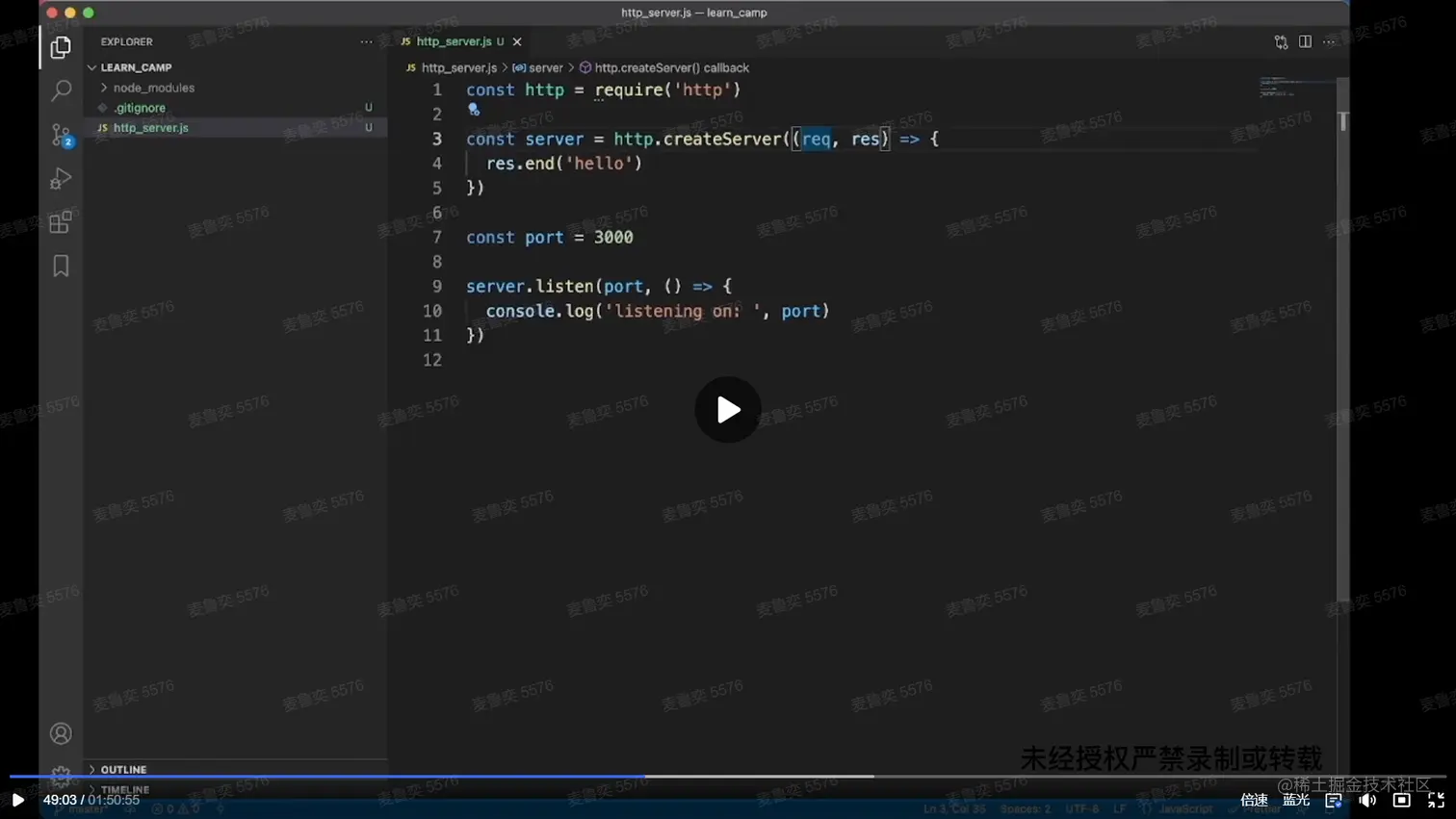
Task: Open the Run and Debug view
Action: pos(61,178)
